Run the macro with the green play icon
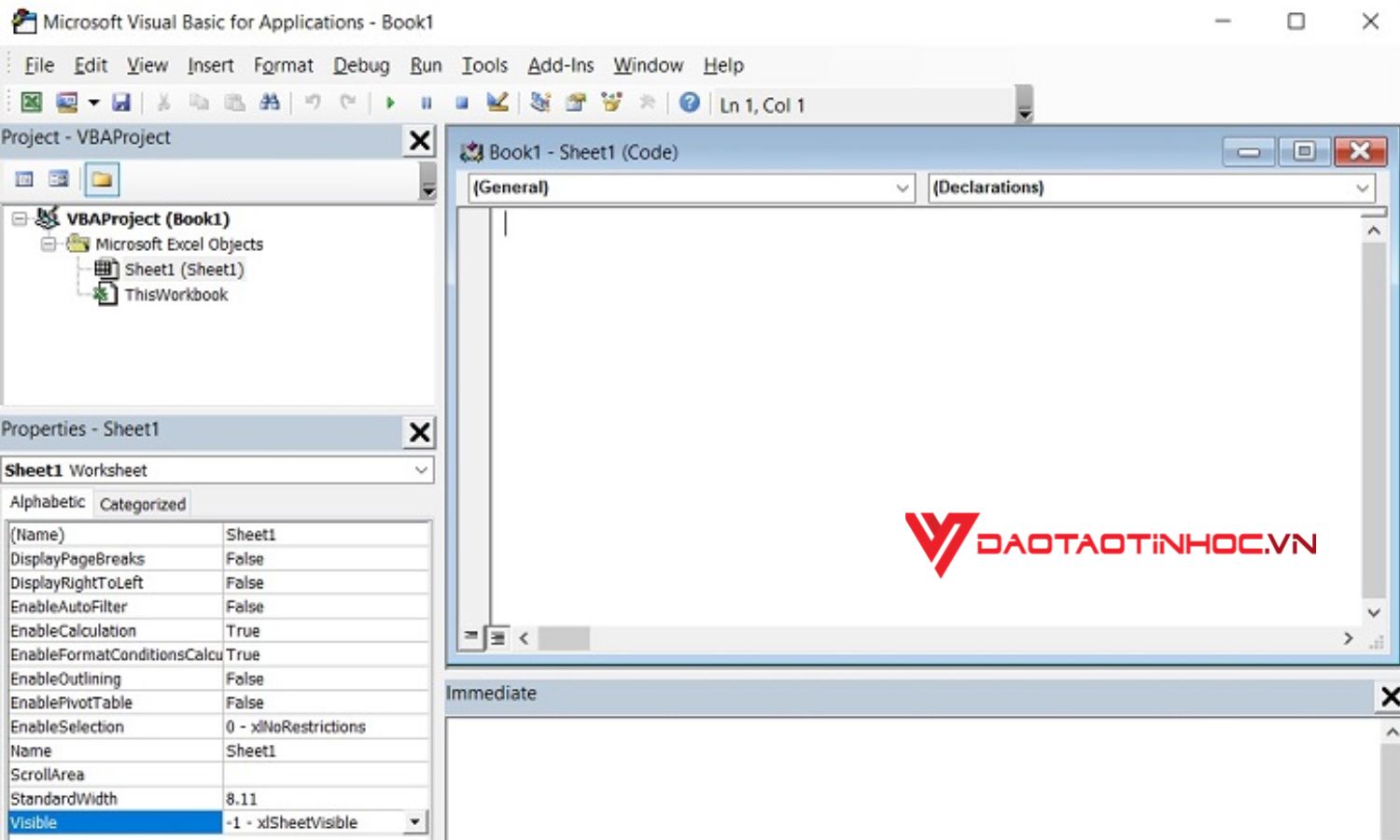This screenshot has width=1400, height=840. click(x=390, y=103)
